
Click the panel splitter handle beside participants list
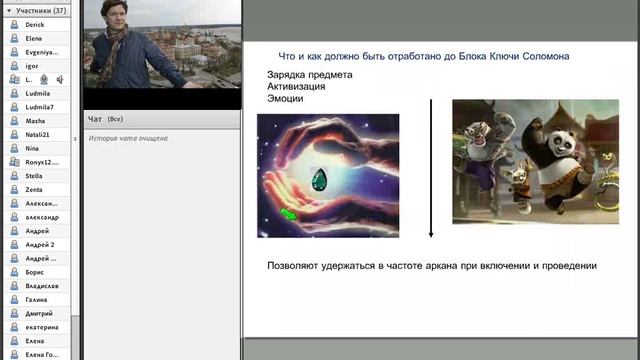pos(75,139)
